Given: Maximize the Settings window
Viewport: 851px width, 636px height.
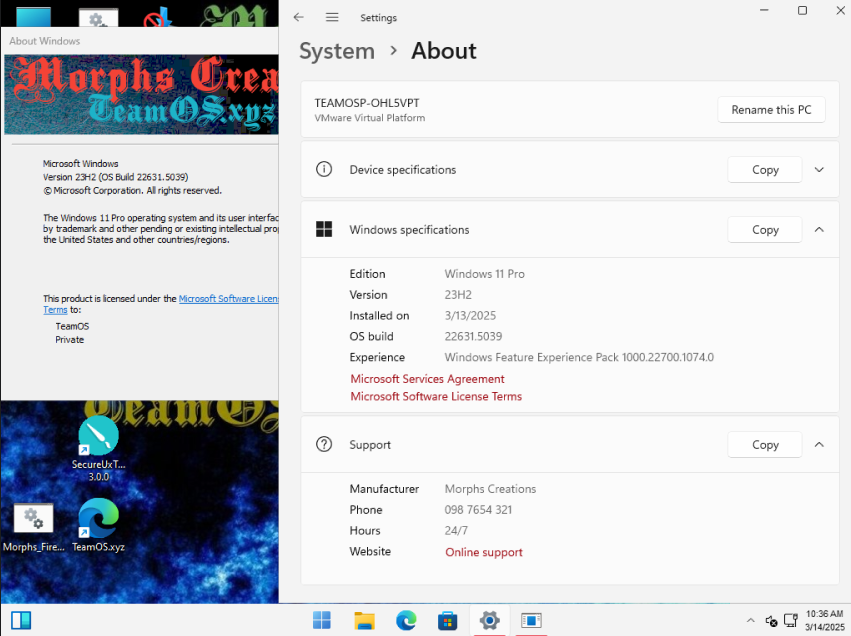Looking at the screenshot, I should click(x=802, y=10).
